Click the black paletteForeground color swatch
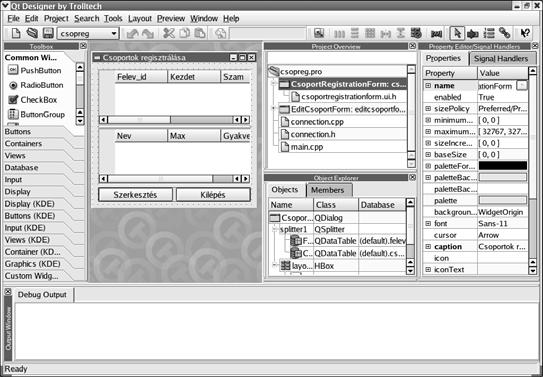 pyautogui.click(x=503, y=166)
